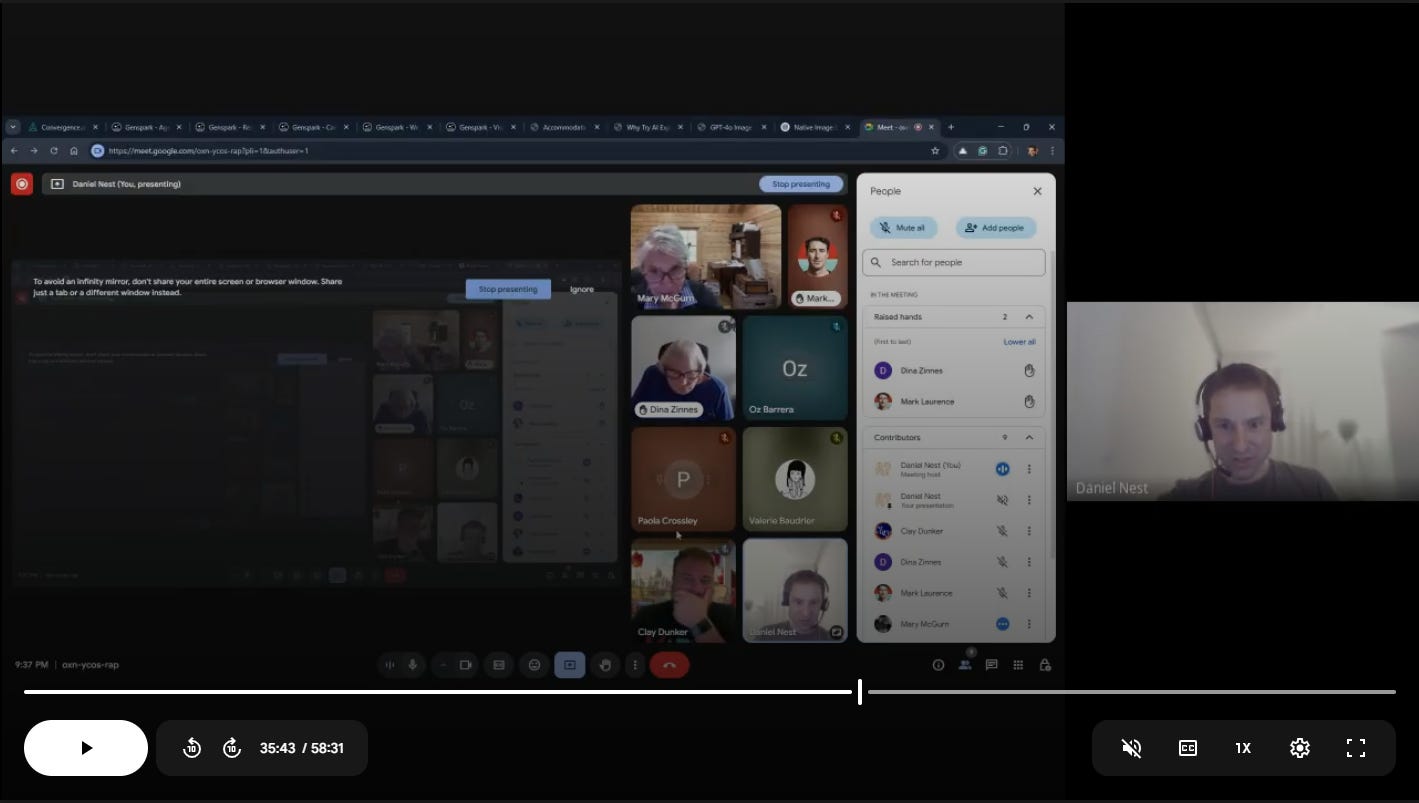The height and width of the screenshot is (803, 1419).
Task: Open more options for Clay Dunker
Action: (1029, 531)
